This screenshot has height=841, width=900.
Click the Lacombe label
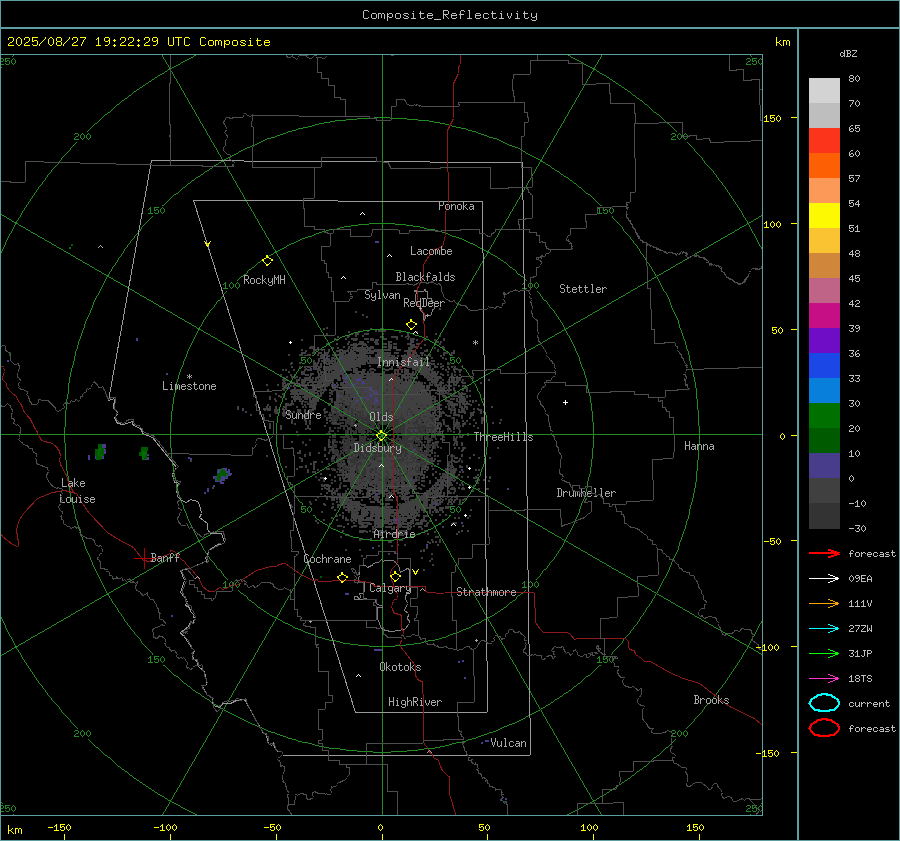tap(431, 251)
